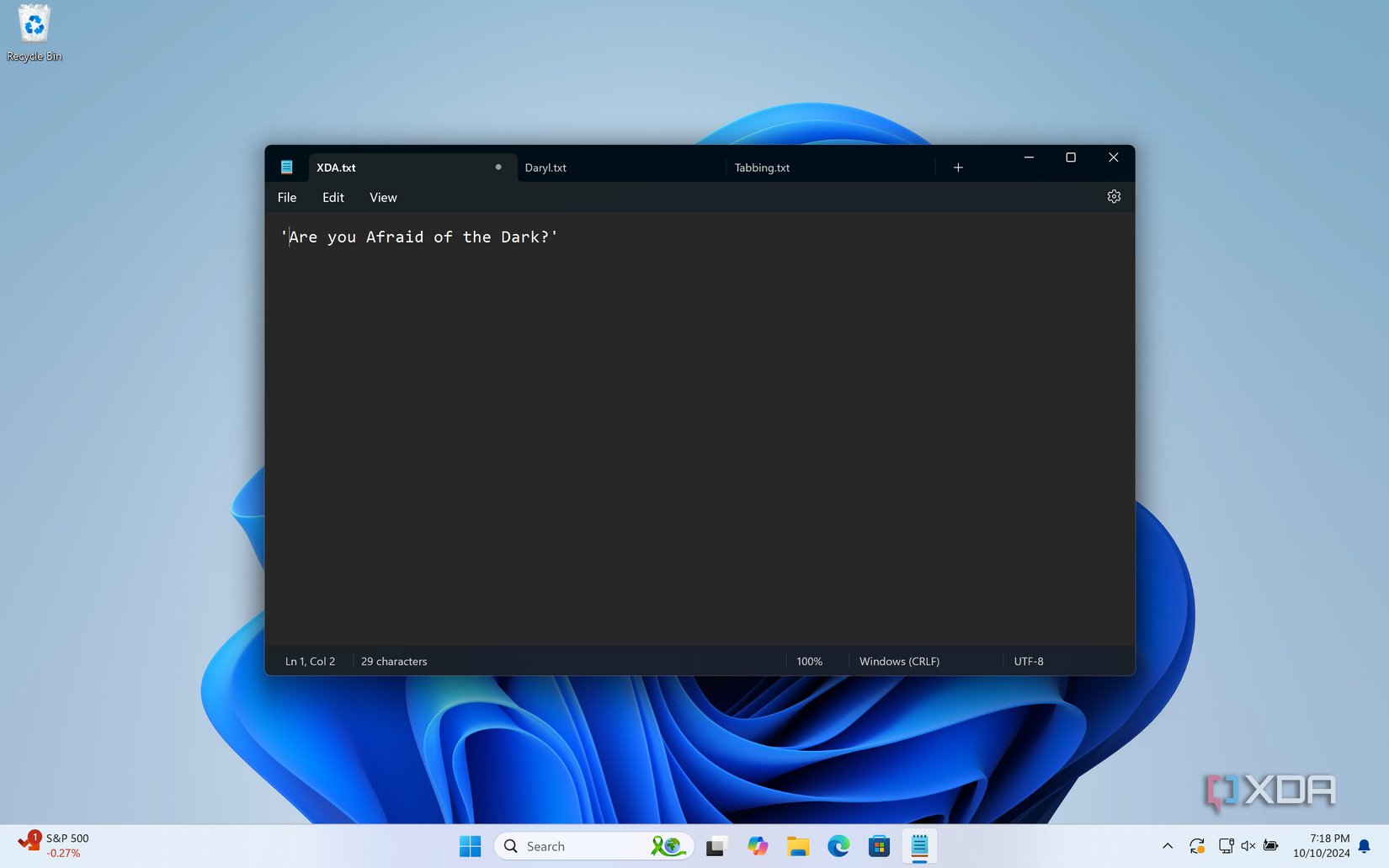The image size is (1389, 868).
Task: Switch to Tabbing.txt tab
Action: 762,168
